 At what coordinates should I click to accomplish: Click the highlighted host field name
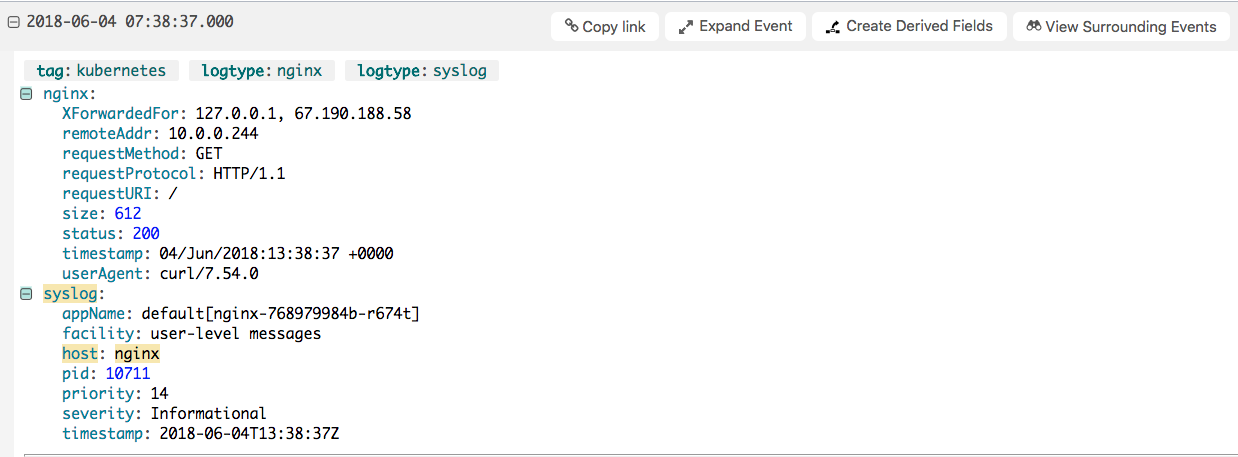[78, 354]
